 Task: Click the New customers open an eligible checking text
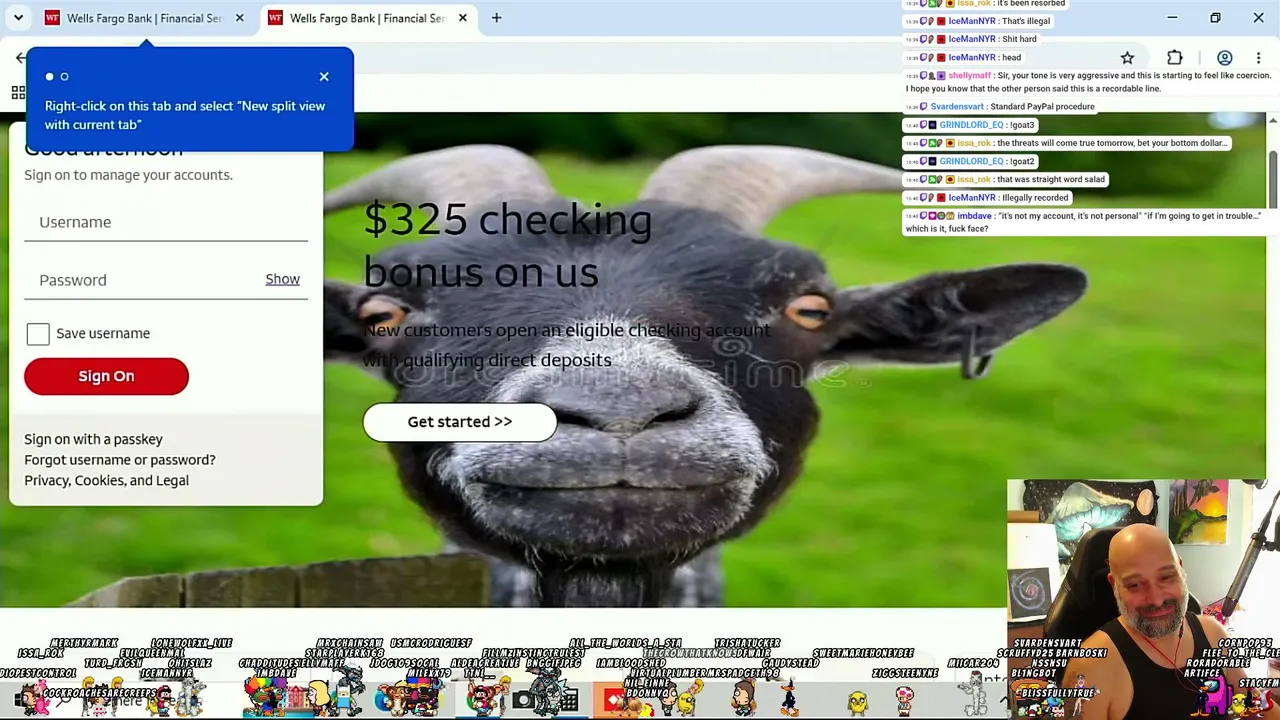[x=567, y=345]
